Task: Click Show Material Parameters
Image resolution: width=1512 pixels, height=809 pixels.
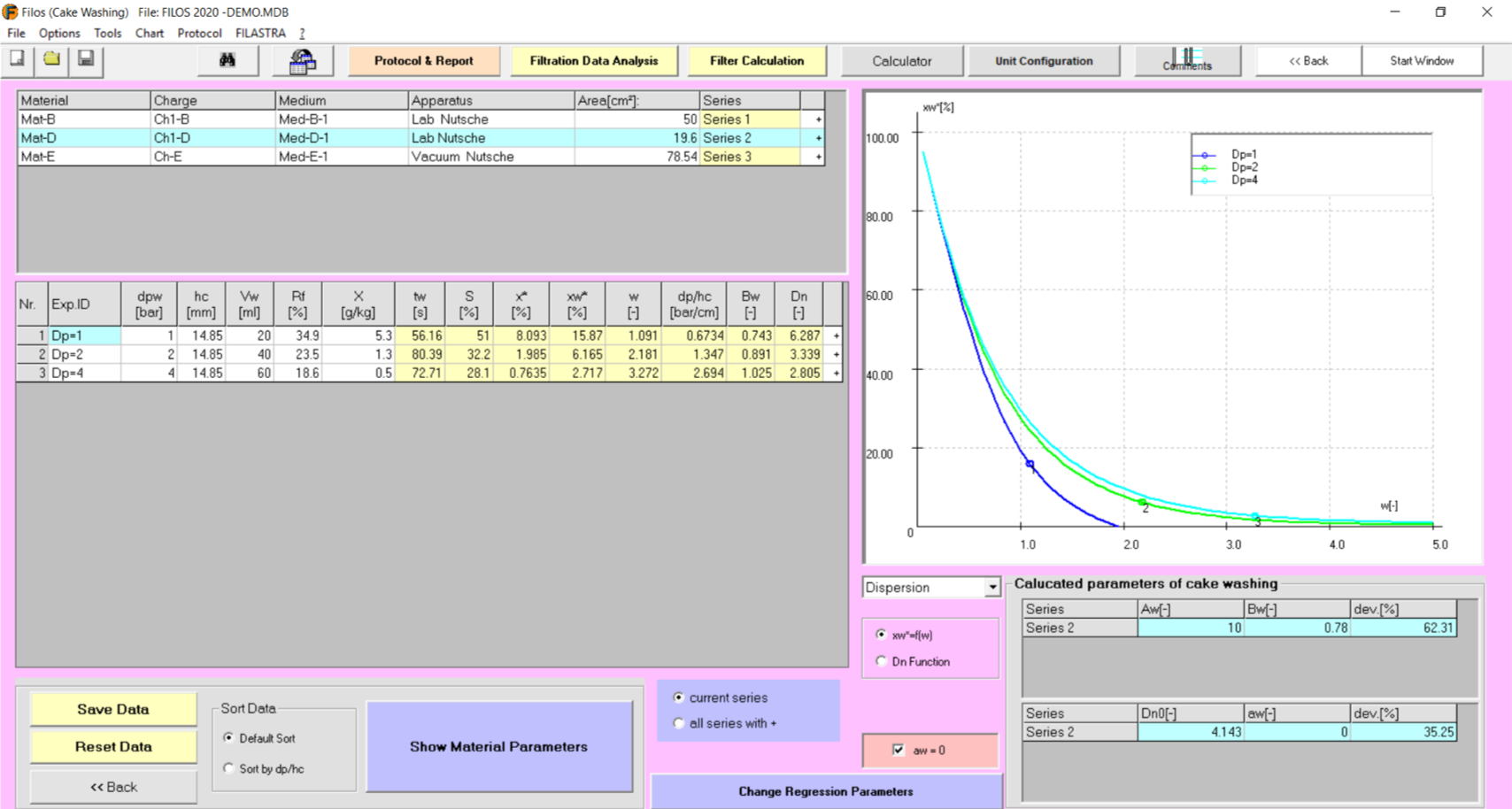Action: pos(499,746)
